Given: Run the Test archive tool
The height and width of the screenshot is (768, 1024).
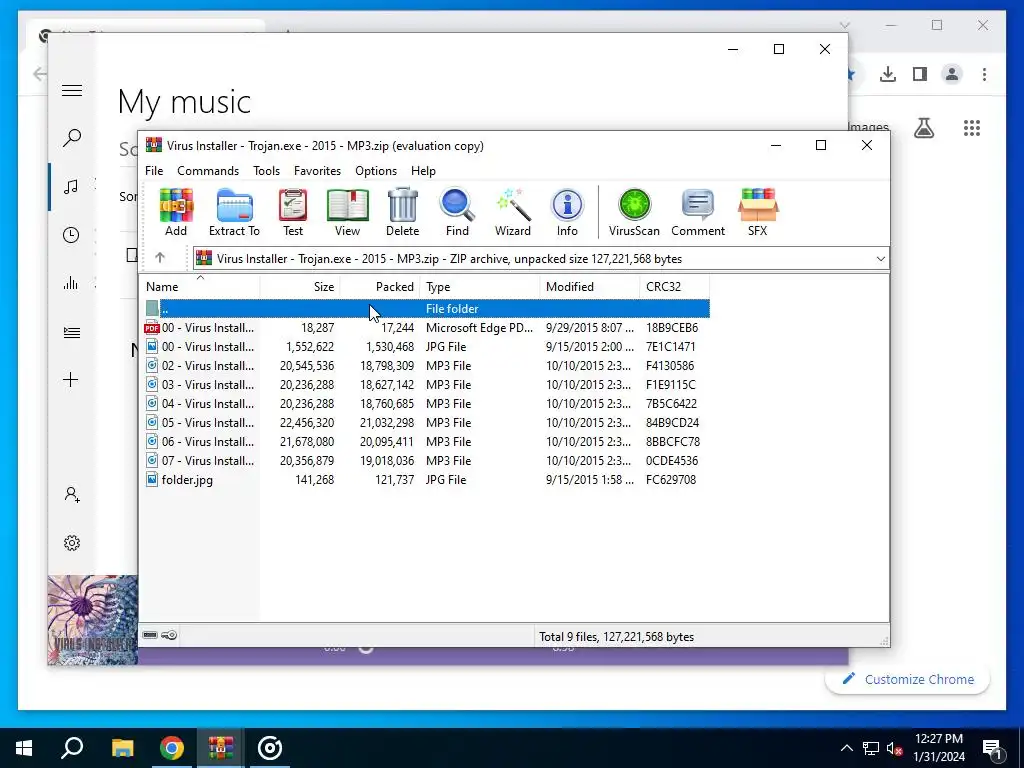Looking at the screenshot, I should [293, 212].
